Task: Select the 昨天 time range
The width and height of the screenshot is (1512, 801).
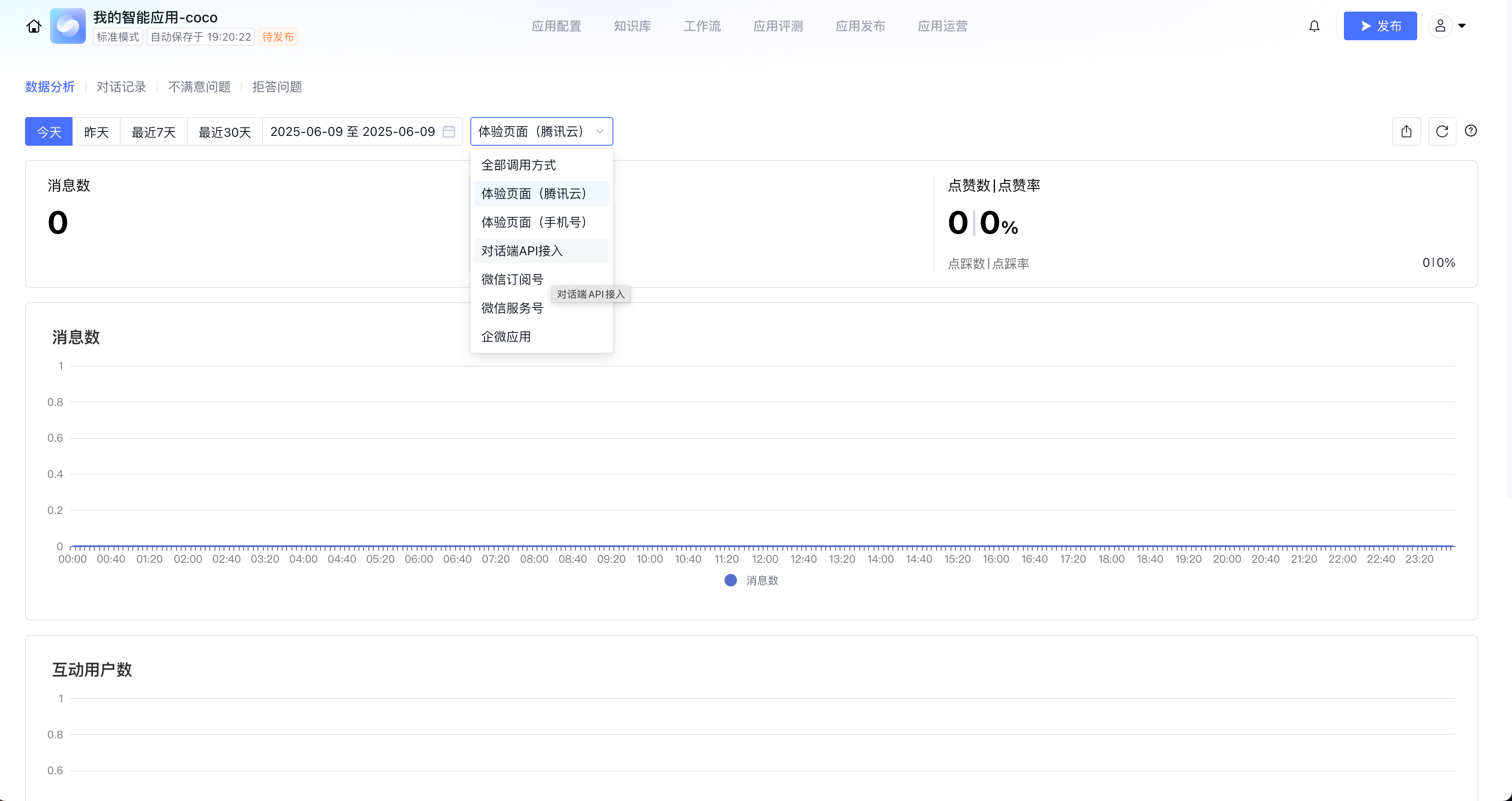Action: click(x=96, y=132)
